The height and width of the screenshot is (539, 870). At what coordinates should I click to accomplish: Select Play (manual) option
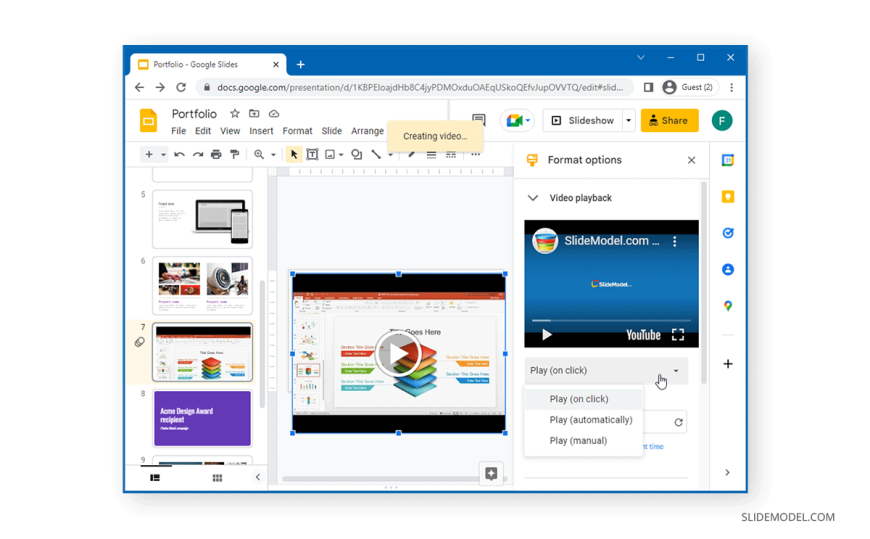click(583, 441)
